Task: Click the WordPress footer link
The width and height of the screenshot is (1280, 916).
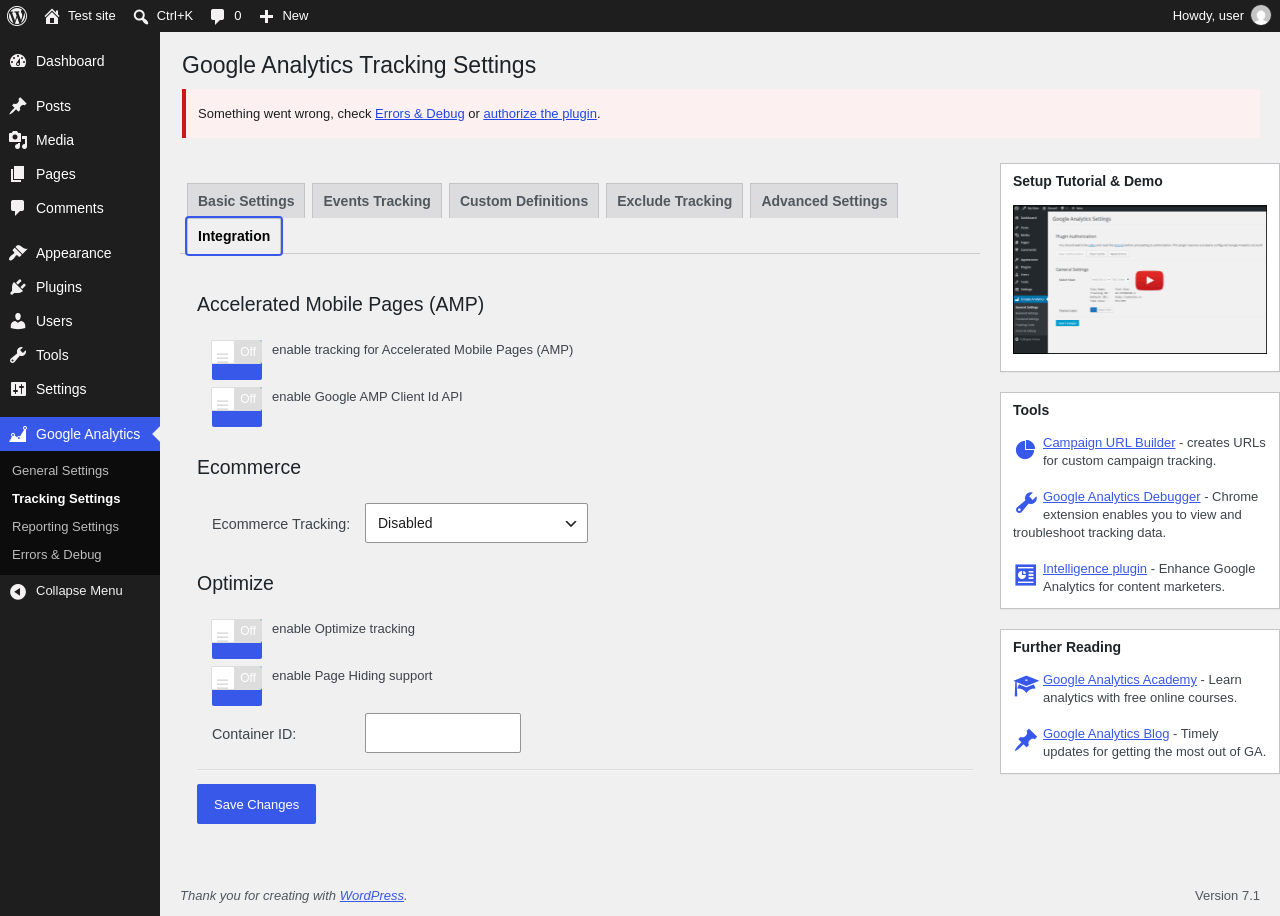Action: [x=372, y=895]
